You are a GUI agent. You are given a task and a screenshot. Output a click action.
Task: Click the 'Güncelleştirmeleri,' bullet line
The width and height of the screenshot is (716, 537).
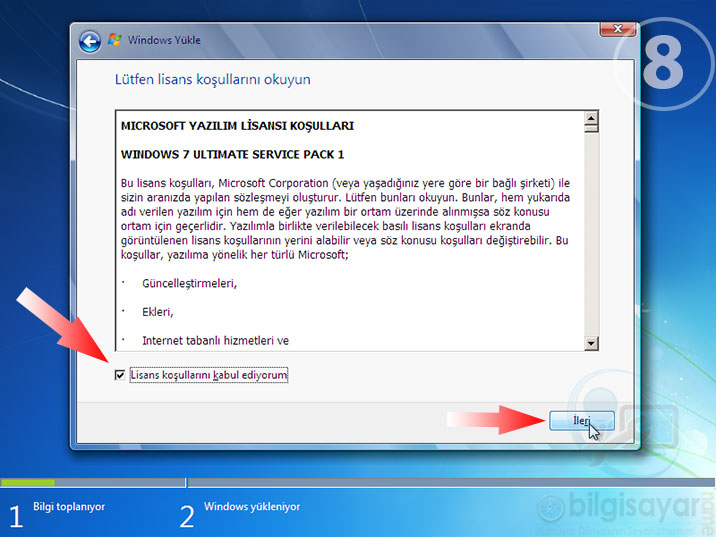pos(190,284)
